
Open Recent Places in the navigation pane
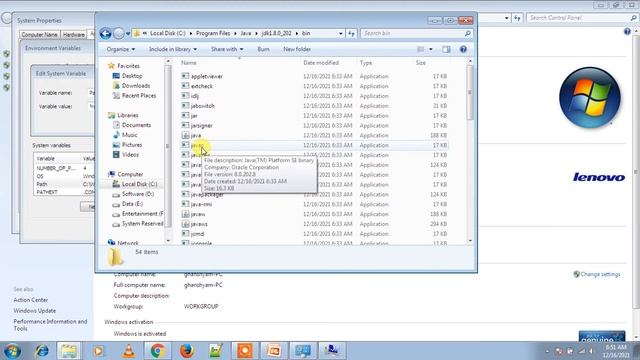coord(139,96)
